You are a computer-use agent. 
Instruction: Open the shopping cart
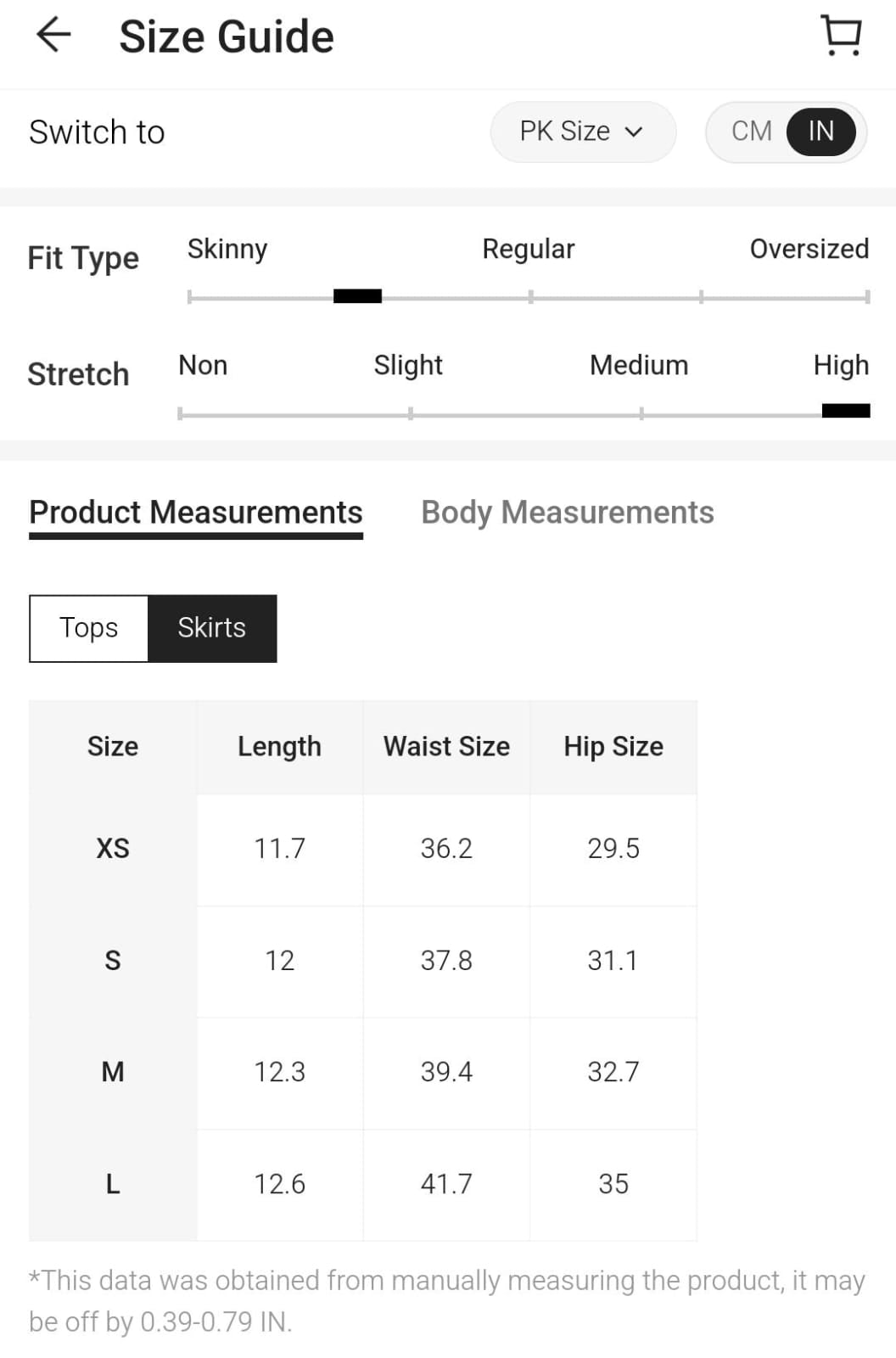point(841,36)
